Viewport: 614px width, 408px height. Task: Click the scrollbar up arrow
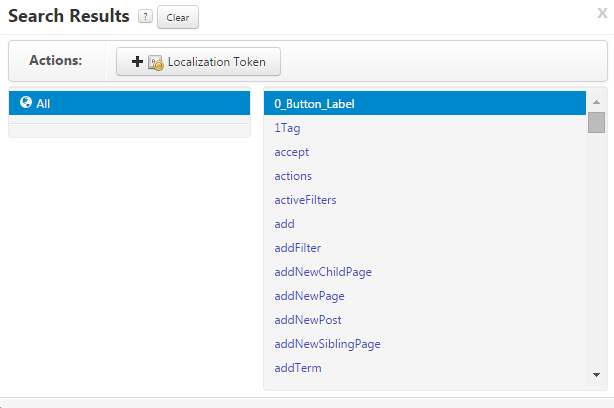pos(596,102)
